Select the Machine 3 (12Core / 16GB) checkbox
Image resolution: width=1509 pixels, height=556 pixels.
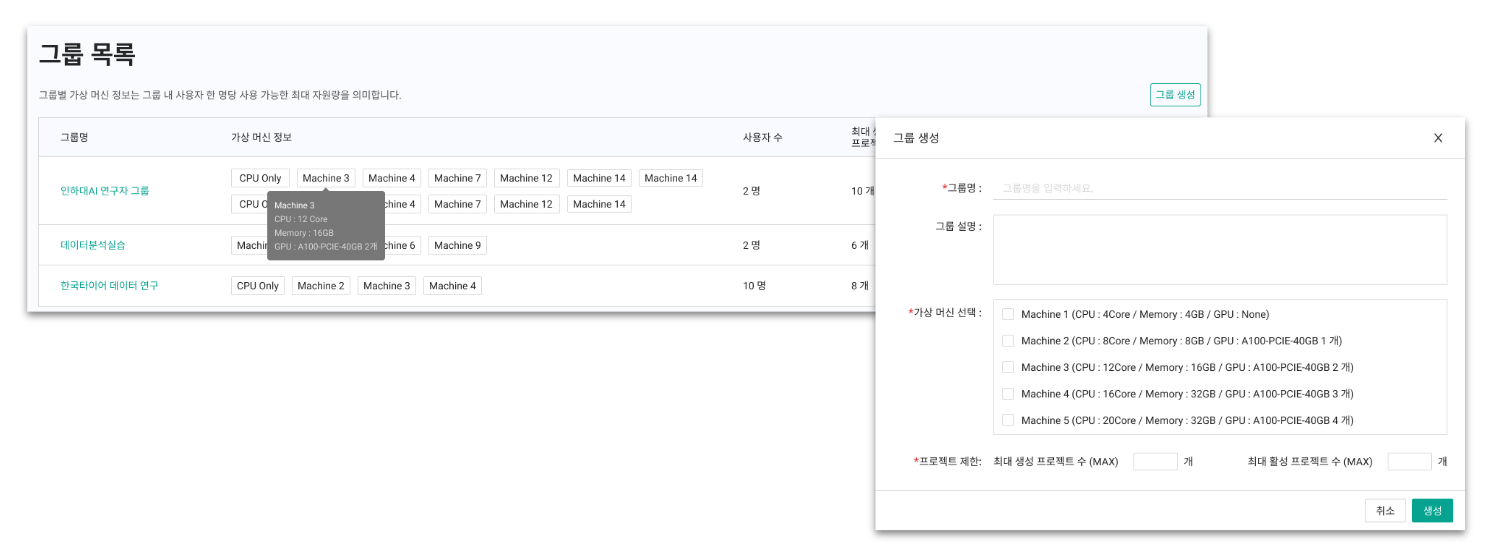[x=1008, y=367]
